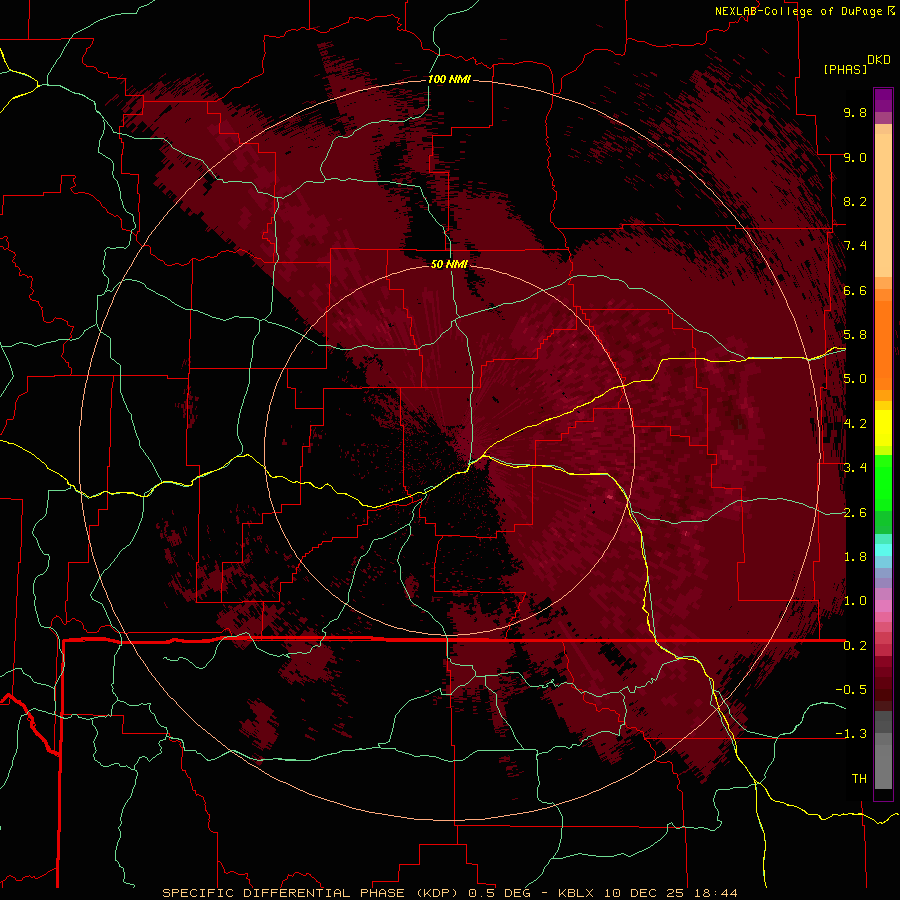Pick the cyan segment of the color bar
This screenshot has height=900, width=900.
point(883,549)
